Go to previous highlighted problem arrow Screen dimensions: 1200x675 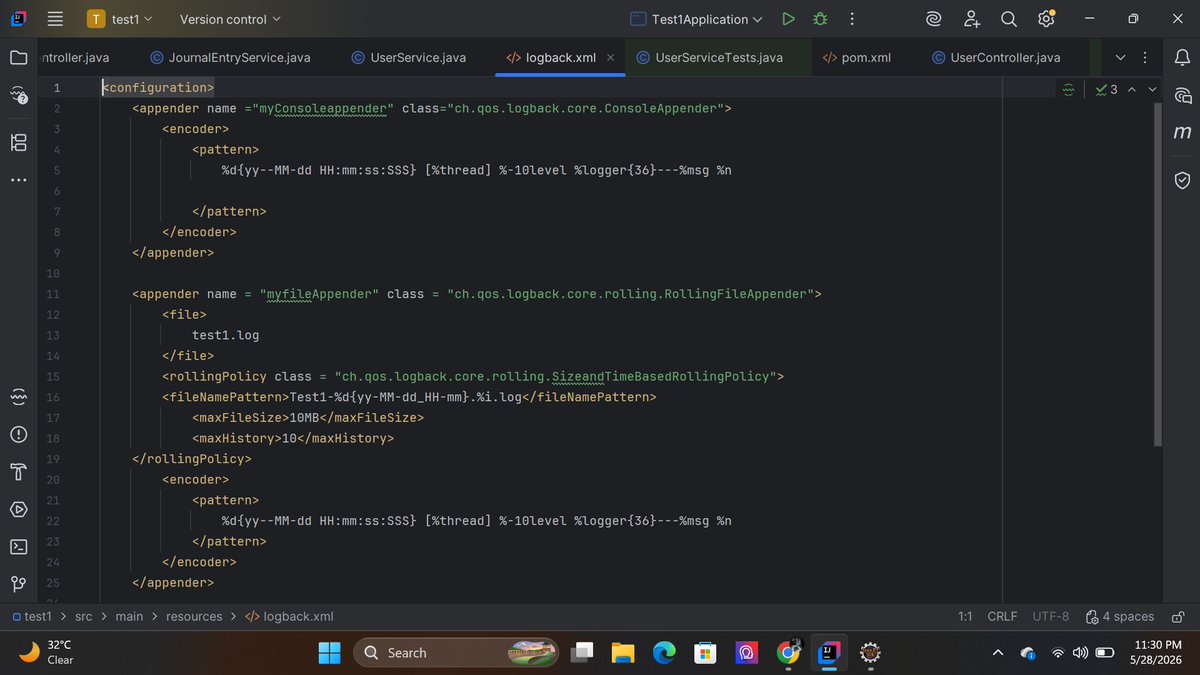tap(1132, 89)
